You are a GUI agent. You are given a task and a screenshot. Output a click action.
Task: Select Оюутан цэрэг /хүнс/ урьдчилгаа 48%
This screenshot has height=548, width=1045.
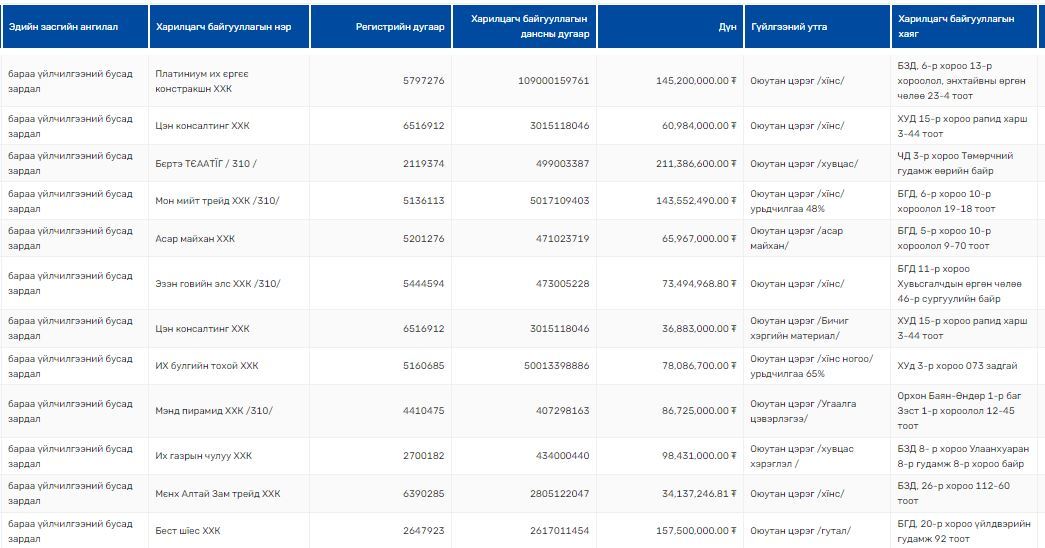(797, 201)
